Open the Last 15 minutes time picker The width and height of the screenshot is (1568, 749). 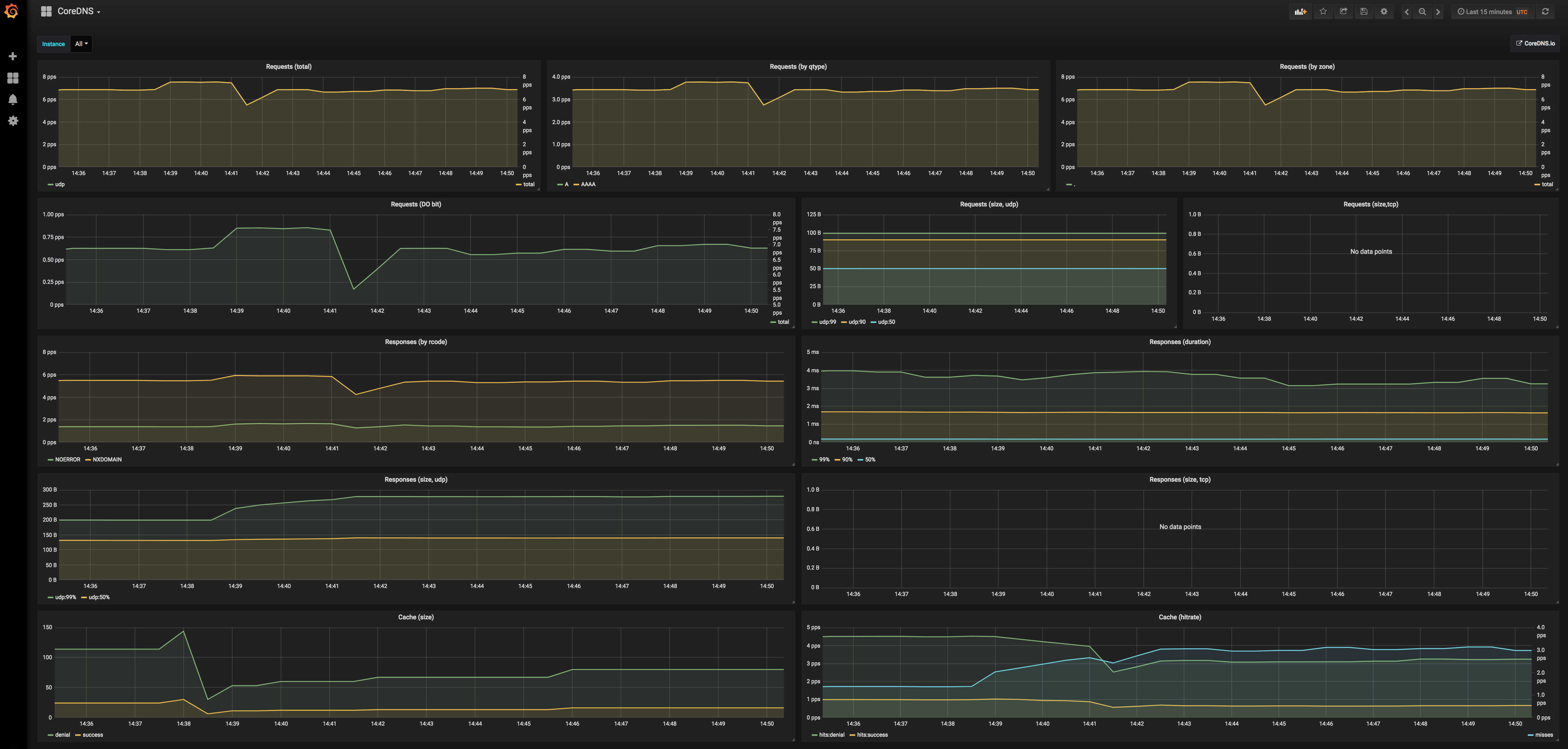coord(1488,12)
